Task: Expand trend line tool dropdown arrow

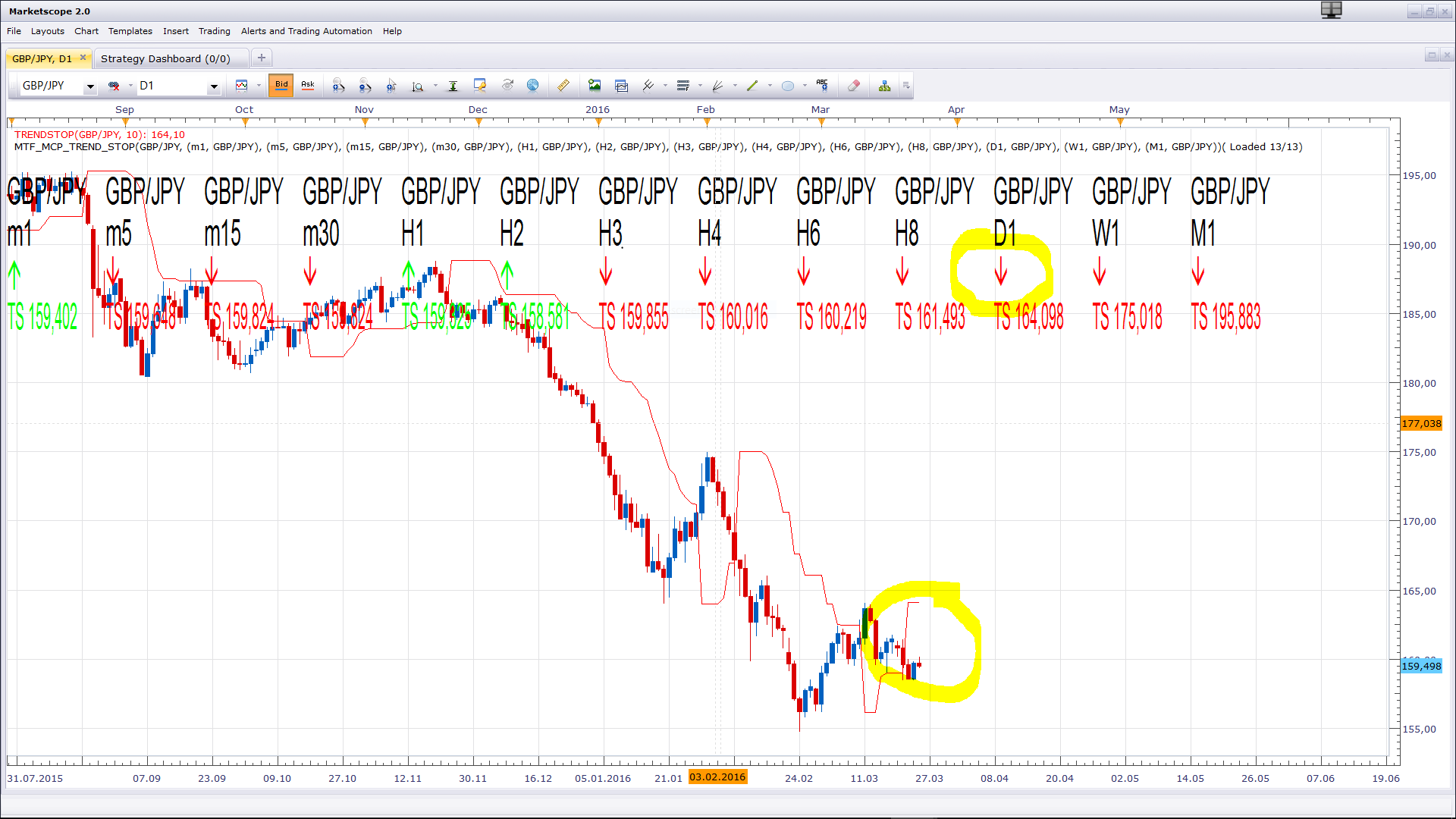Action: point(770,86)
